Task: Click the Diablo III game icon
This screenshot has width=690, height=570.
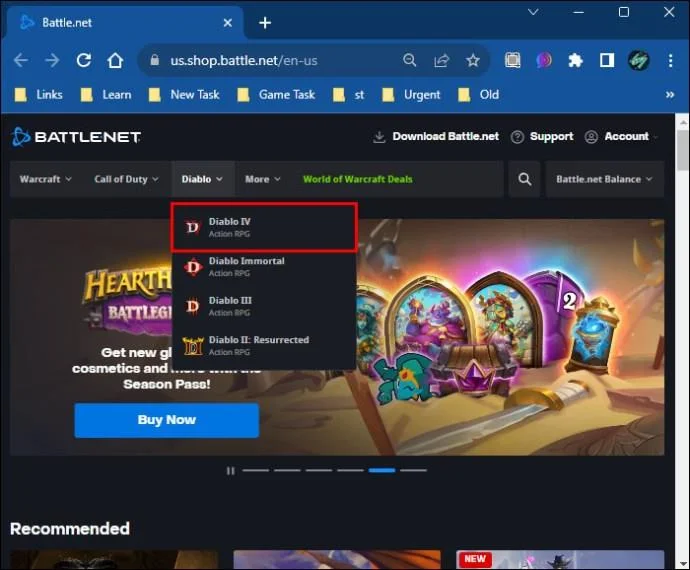Action: pyautogui.click(x=193, y=306)
